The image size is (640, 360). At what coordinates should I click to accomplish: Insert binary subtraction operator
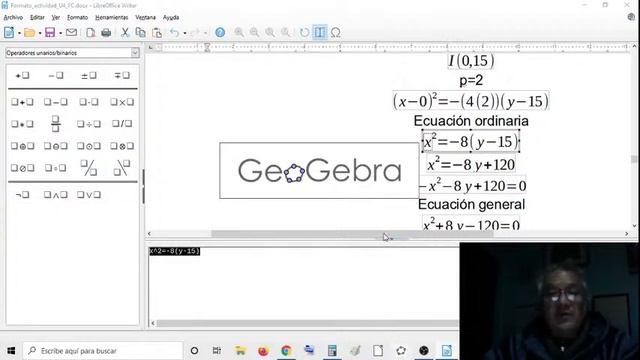pyautogui.click(x=56, y=102)
